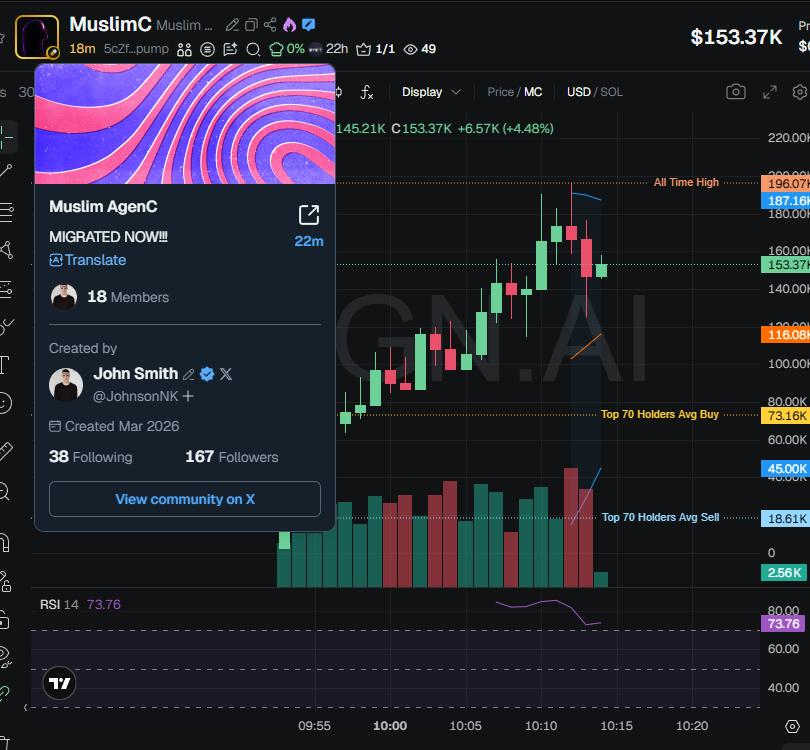Screen dimensions: 810x750
Task: Click the X logo next to John Smith
Action: point(226,373)
